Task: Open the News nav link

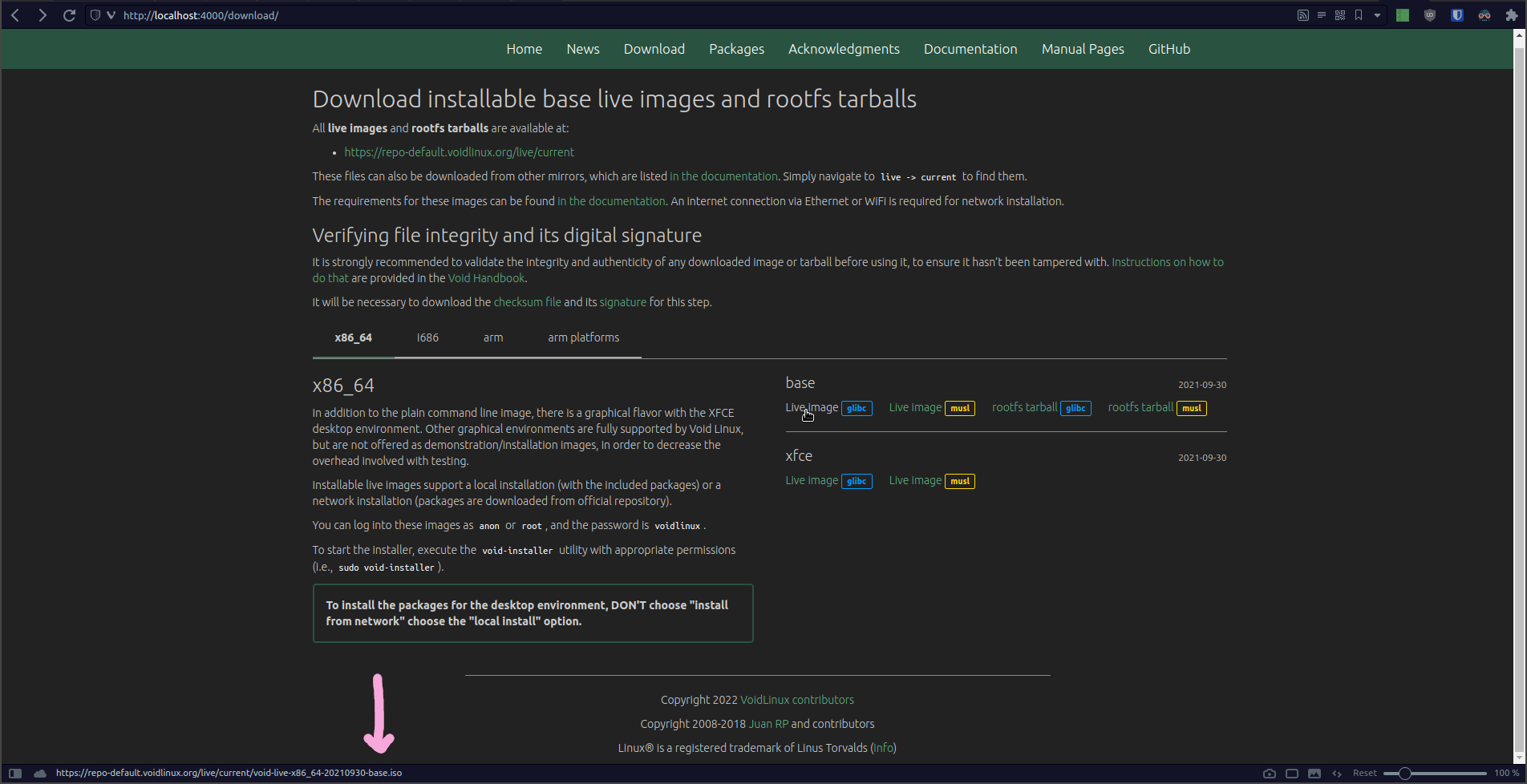Action: 583,49
